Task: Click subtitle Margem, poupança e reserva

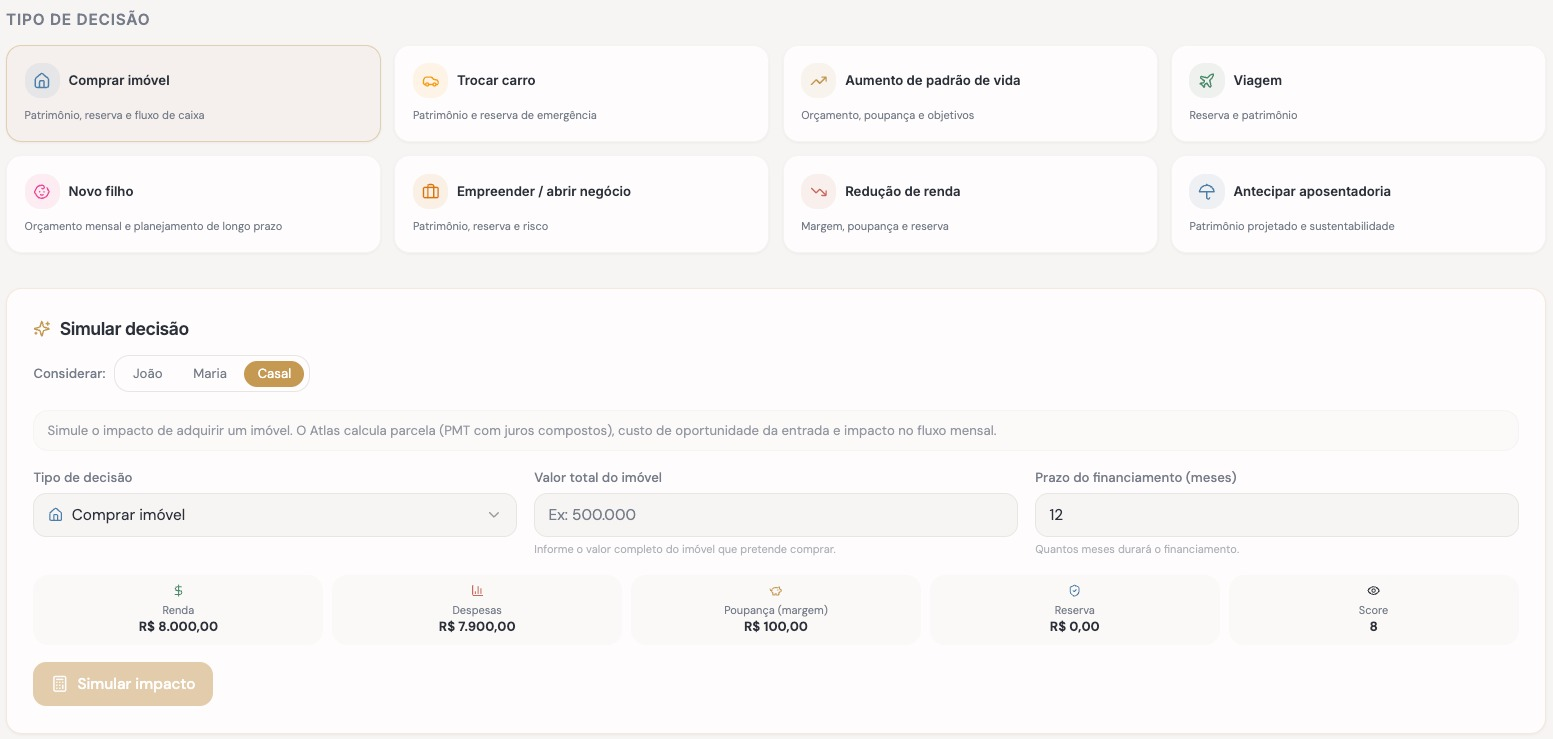Action: coord(874,226)
